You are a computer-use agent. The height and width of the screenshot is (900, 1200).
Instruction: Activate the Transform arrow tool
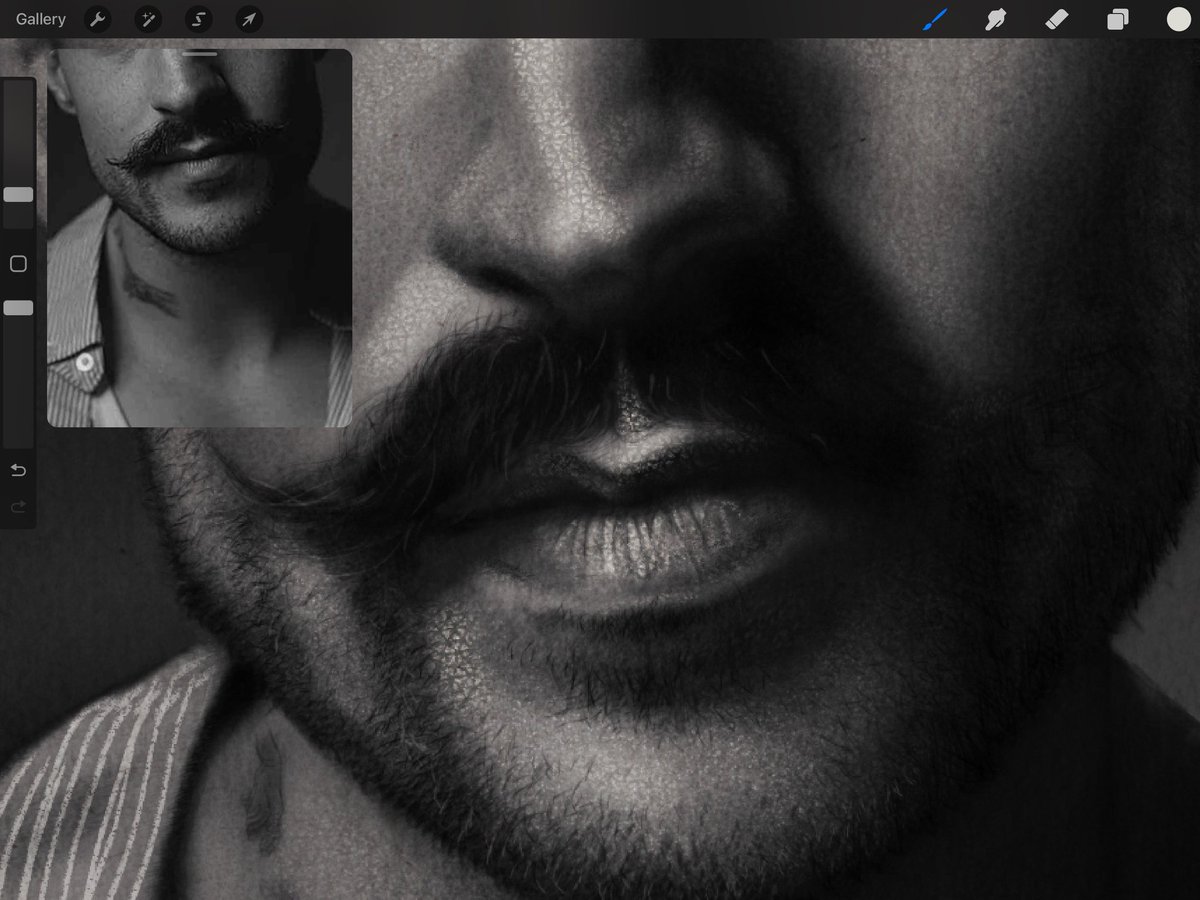pos(248,19)
